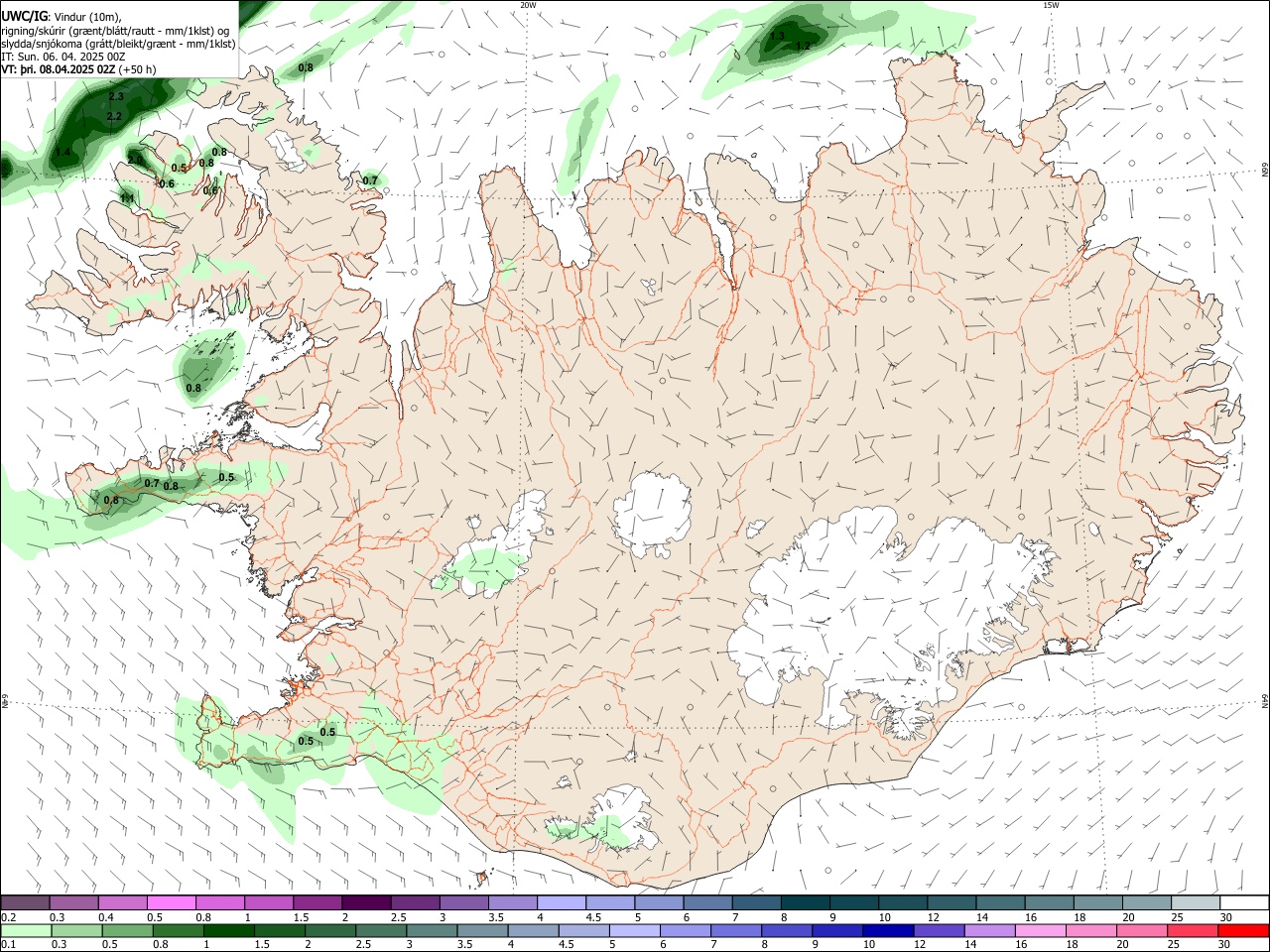Click the Hofsjökull glacier in central Iceland

point(652,514)
